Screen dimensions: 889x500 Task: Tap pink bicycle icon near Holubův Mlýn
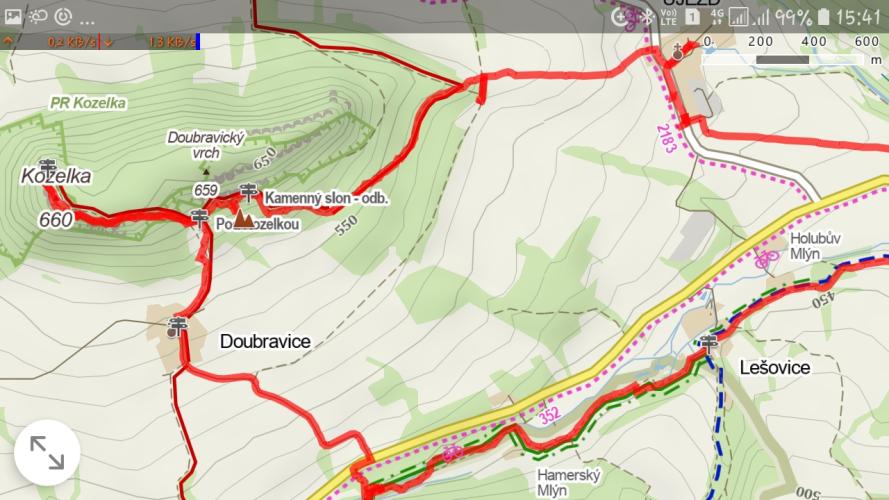(766, 259)
